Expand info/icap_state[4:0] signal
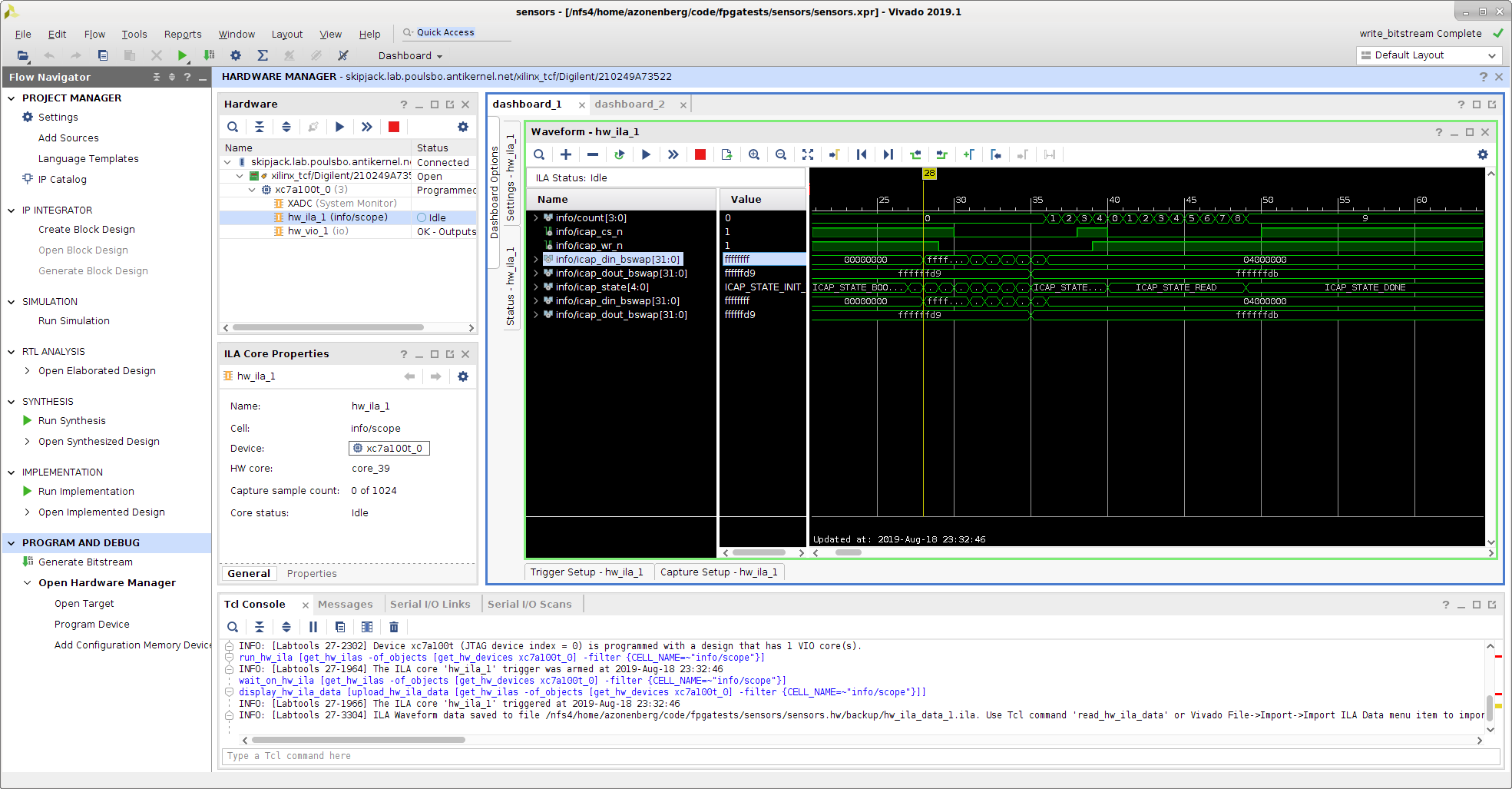This screenshot has width=1512, height=789. tap(536, 287)
